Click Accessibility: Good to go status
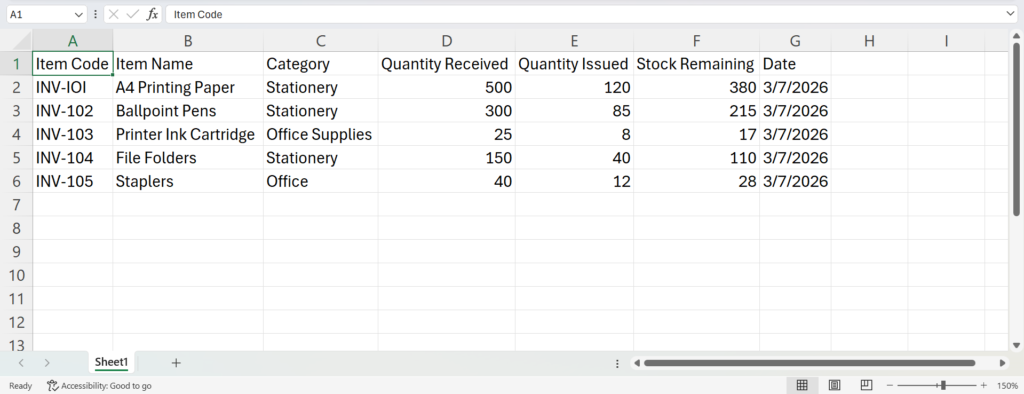 tap(99, 386)
